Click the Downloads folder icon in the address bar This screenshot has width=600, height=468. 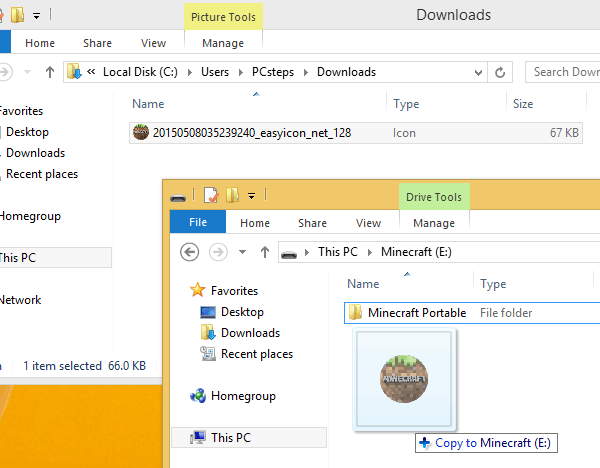pyautogui.click(x=74, y=72)
